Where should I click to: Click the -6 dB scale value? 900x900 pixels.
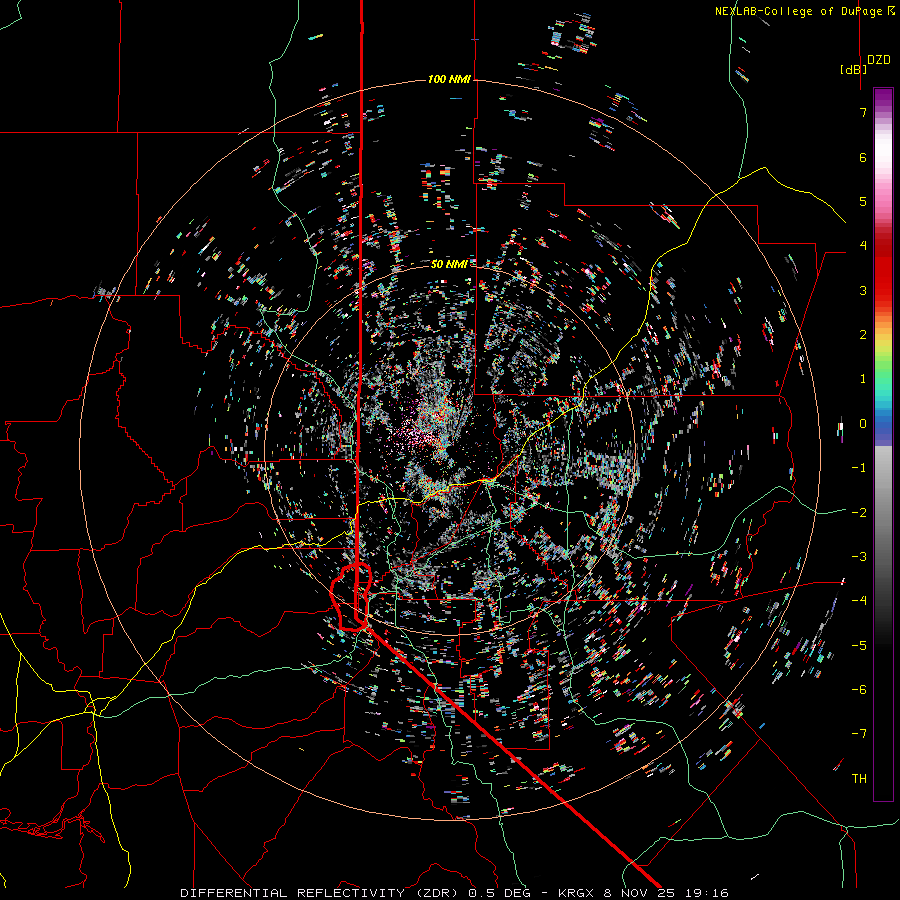pyautogui.click(x=859, y=690)
